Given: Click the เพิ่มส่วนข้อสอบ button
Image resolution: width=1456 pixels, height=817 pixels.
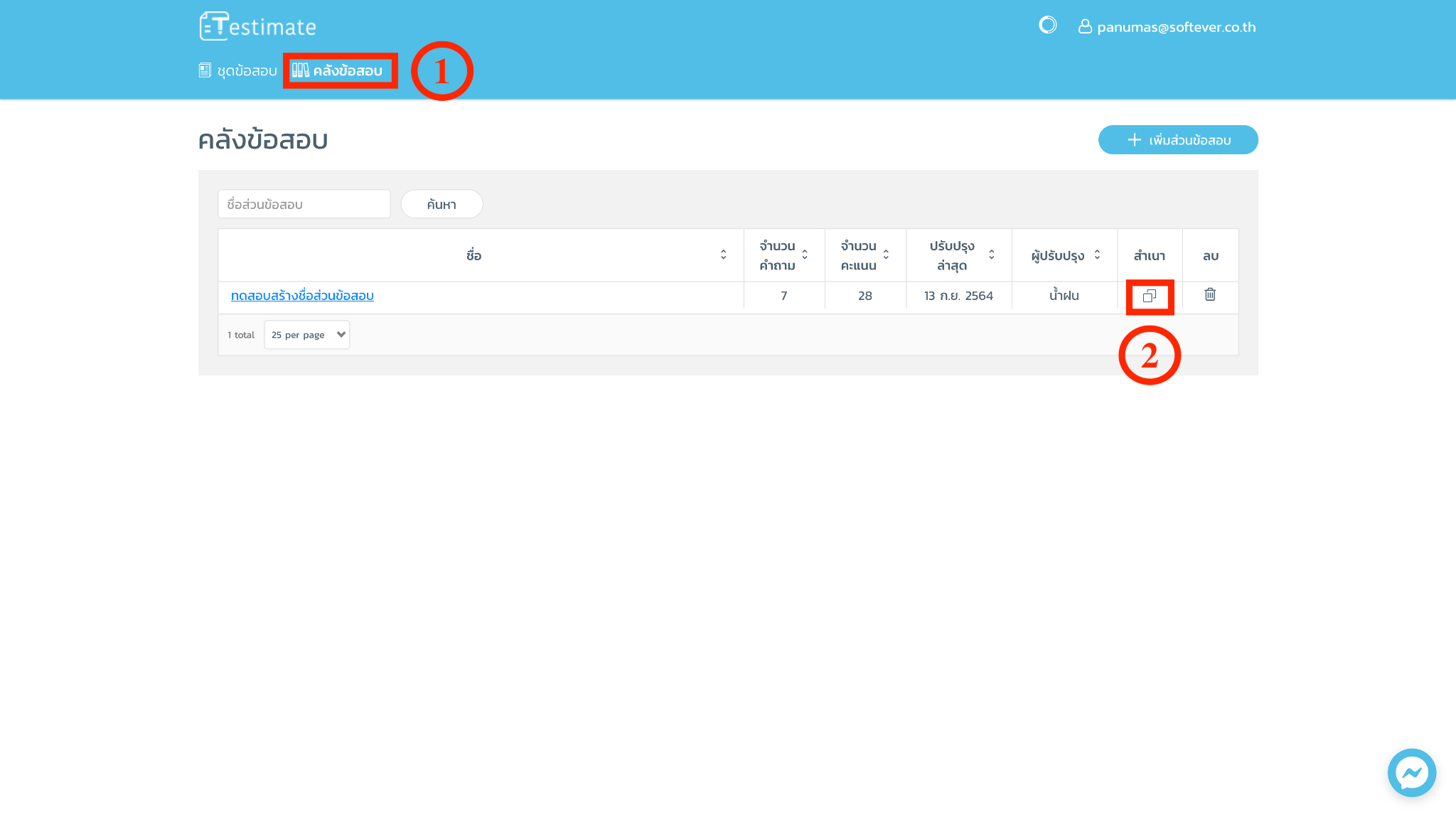Looking at the screenshot, I should click(x=1178, y=140).
